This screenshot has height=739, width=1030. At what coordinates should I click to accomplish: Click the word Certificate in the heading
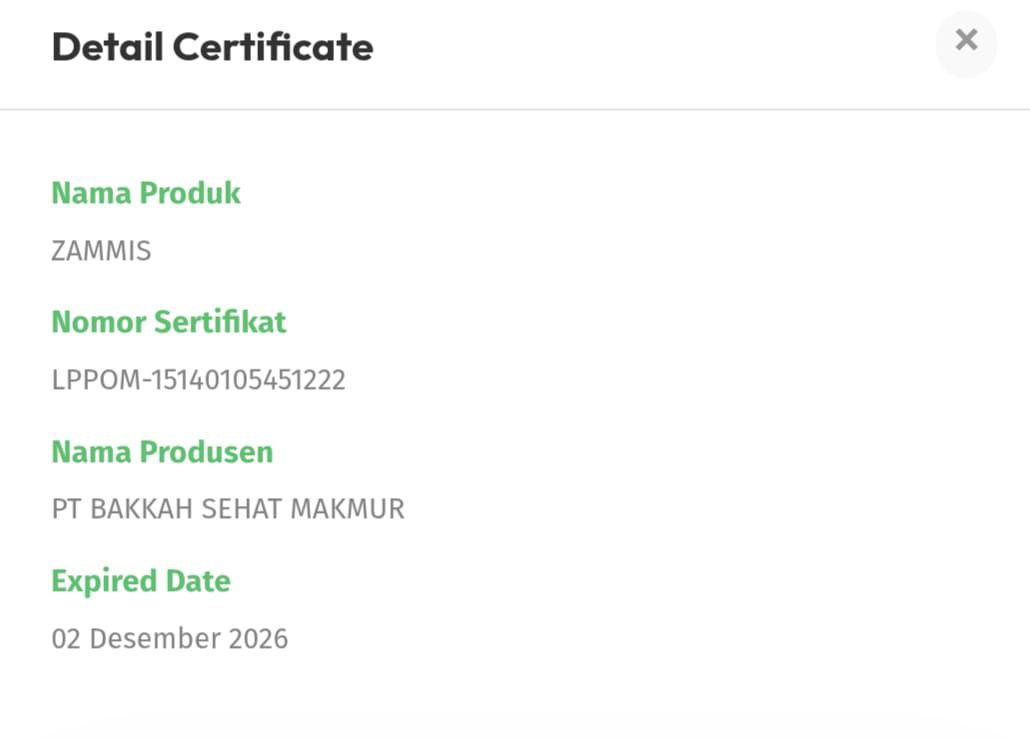click(x=273, y=47)
